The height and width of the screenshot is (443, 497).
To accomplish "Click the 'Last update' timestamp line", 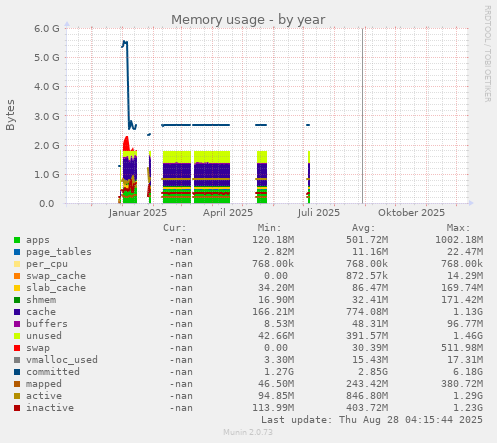I will click(x=372, y=420).
